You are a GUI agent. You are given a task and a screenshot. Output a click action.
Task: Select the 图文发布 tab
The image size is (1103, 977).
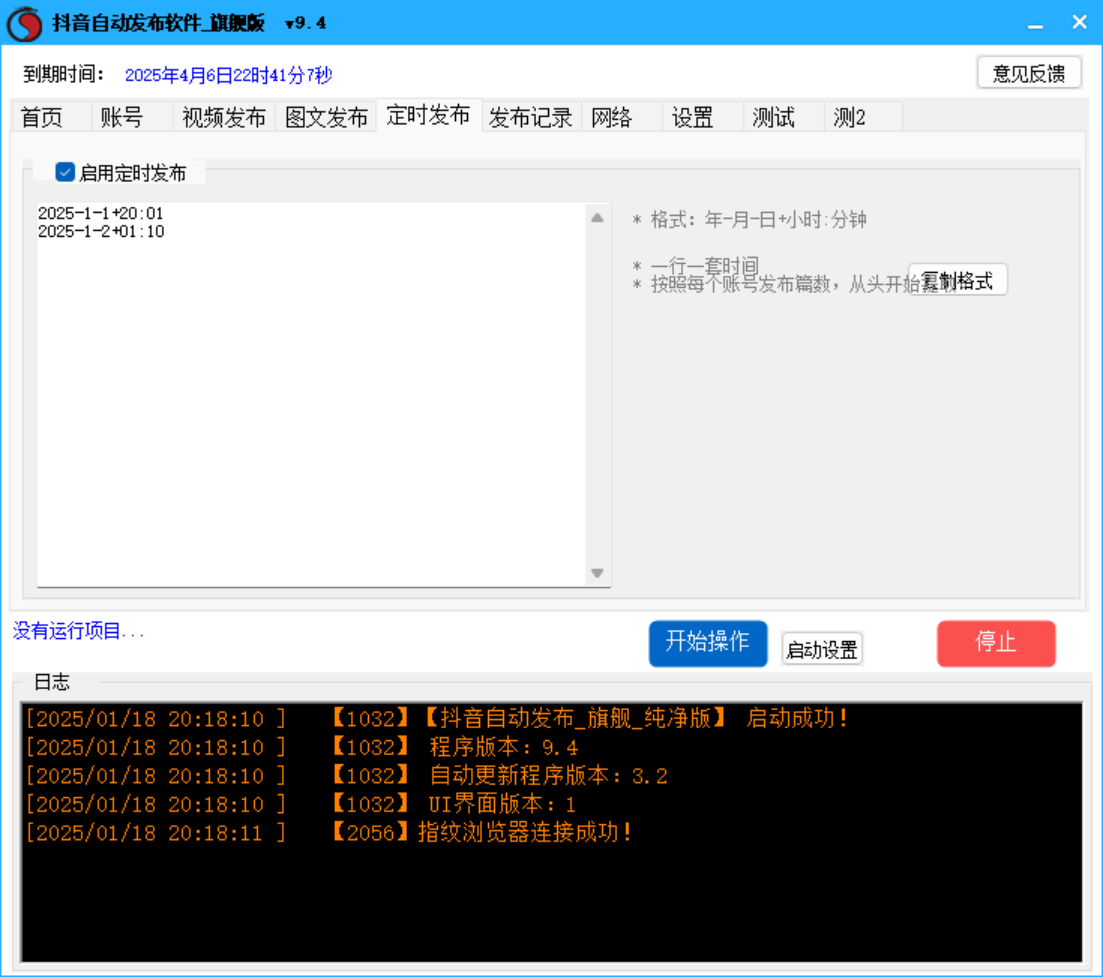click(x=326, y=117)
